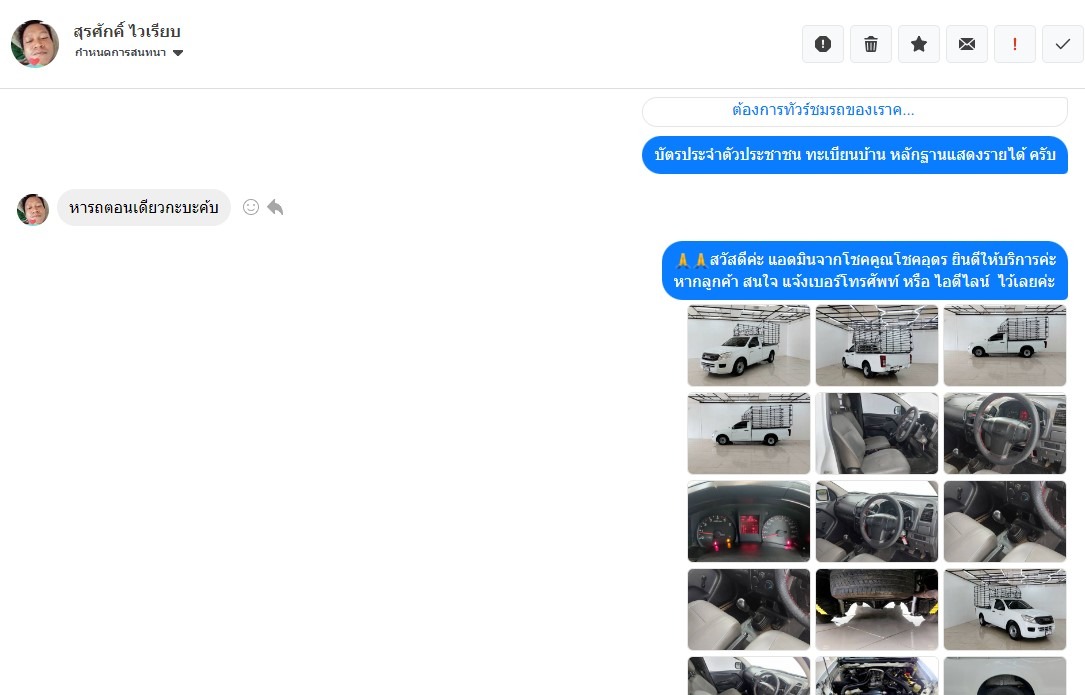Select sent message about บัตรประจำตัวประชาชน documents
1085x695 pixels.
855,155
